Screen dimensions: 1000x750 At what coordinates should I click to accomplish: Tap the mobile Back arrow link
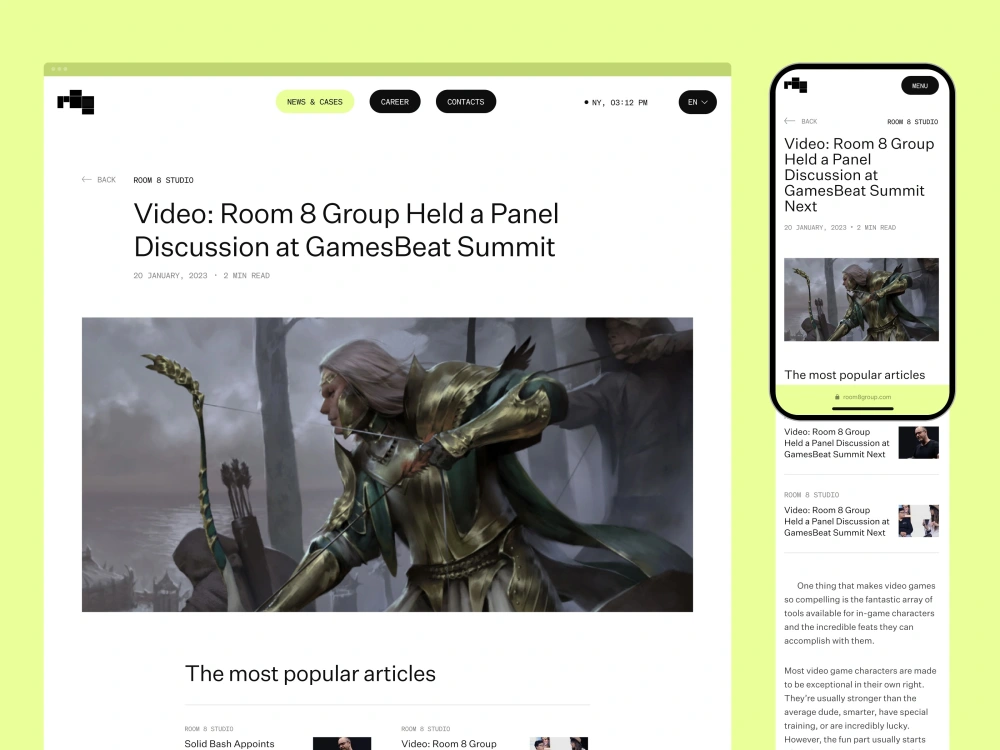[800, 121]
